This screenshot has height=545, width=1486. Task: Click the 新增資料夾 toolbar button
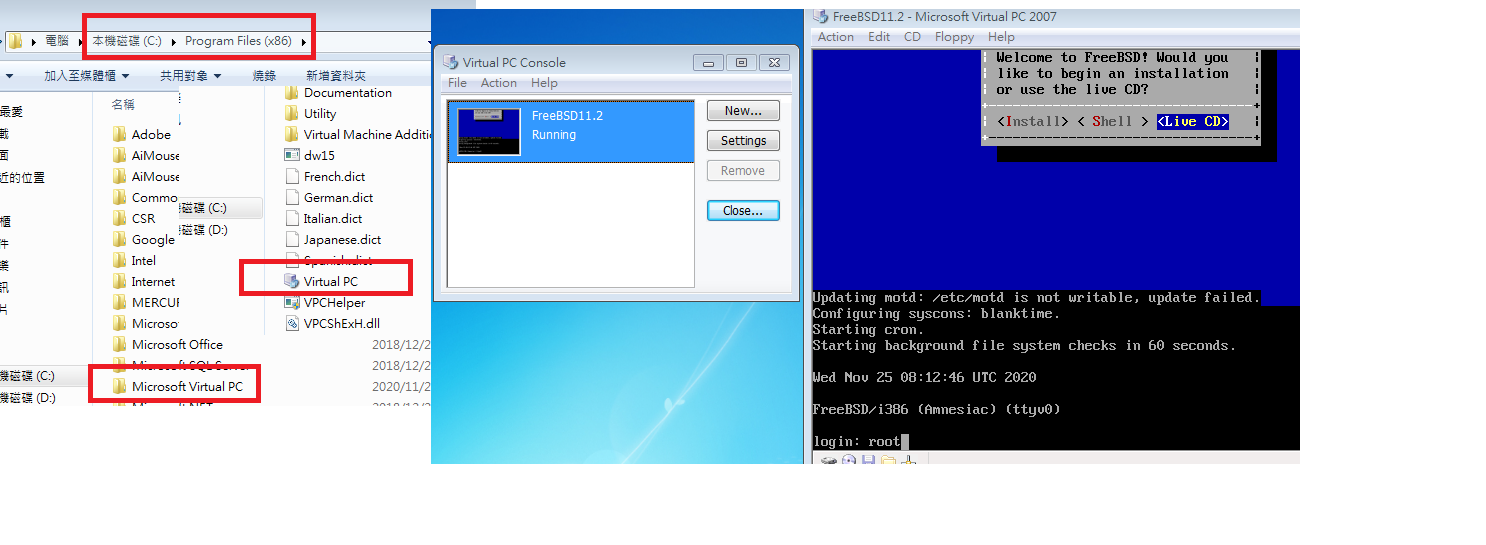pos(335,75)
